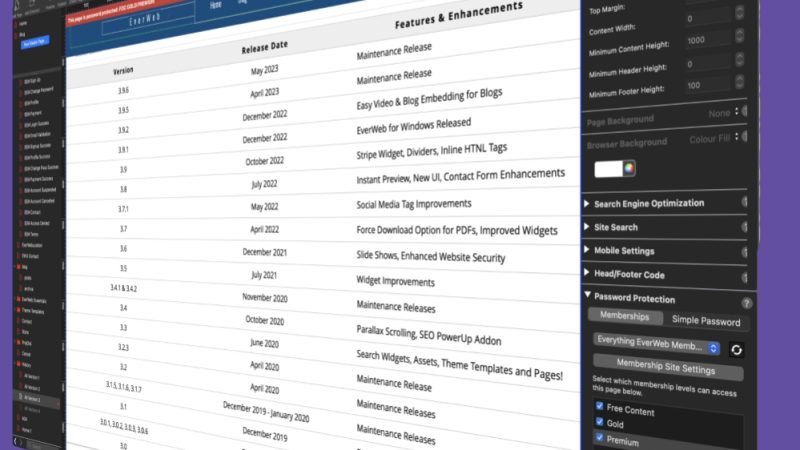
Task: Open the Password Protection help question mark
Action: pyautogui.click(x=746, y=304)
